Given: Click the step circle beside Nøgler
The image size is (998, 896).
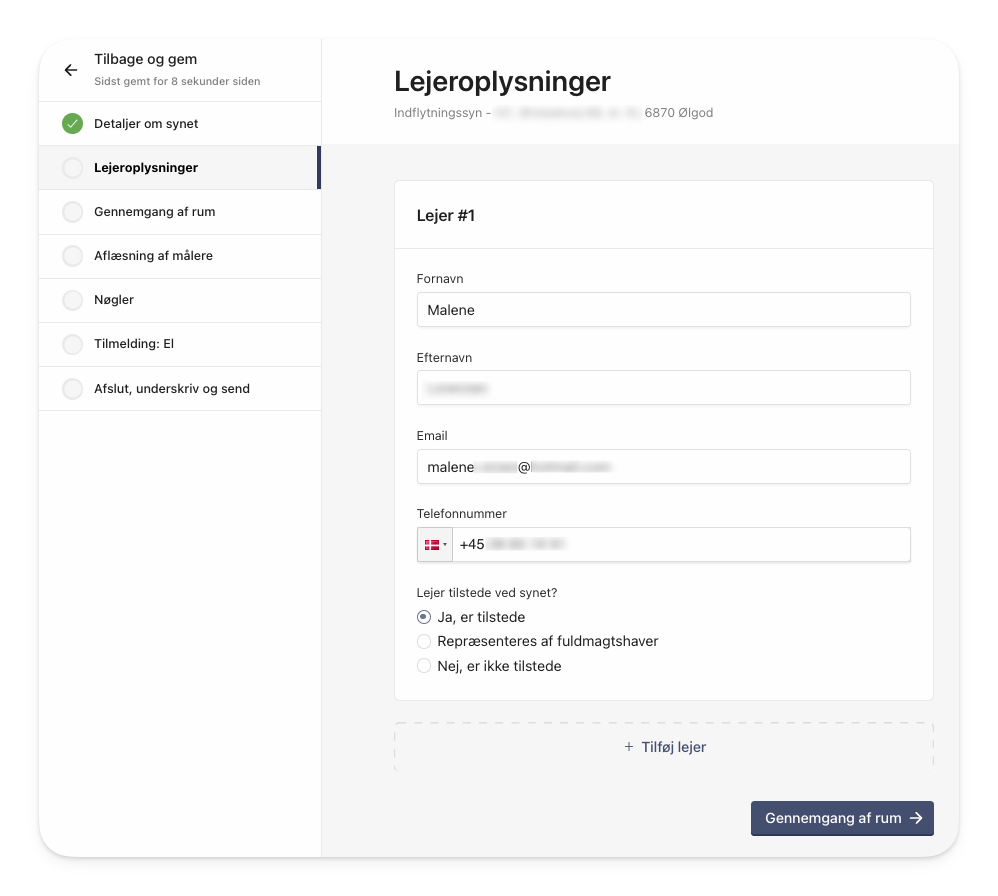Looking at the screenshot, I should [x=73, y=300].
